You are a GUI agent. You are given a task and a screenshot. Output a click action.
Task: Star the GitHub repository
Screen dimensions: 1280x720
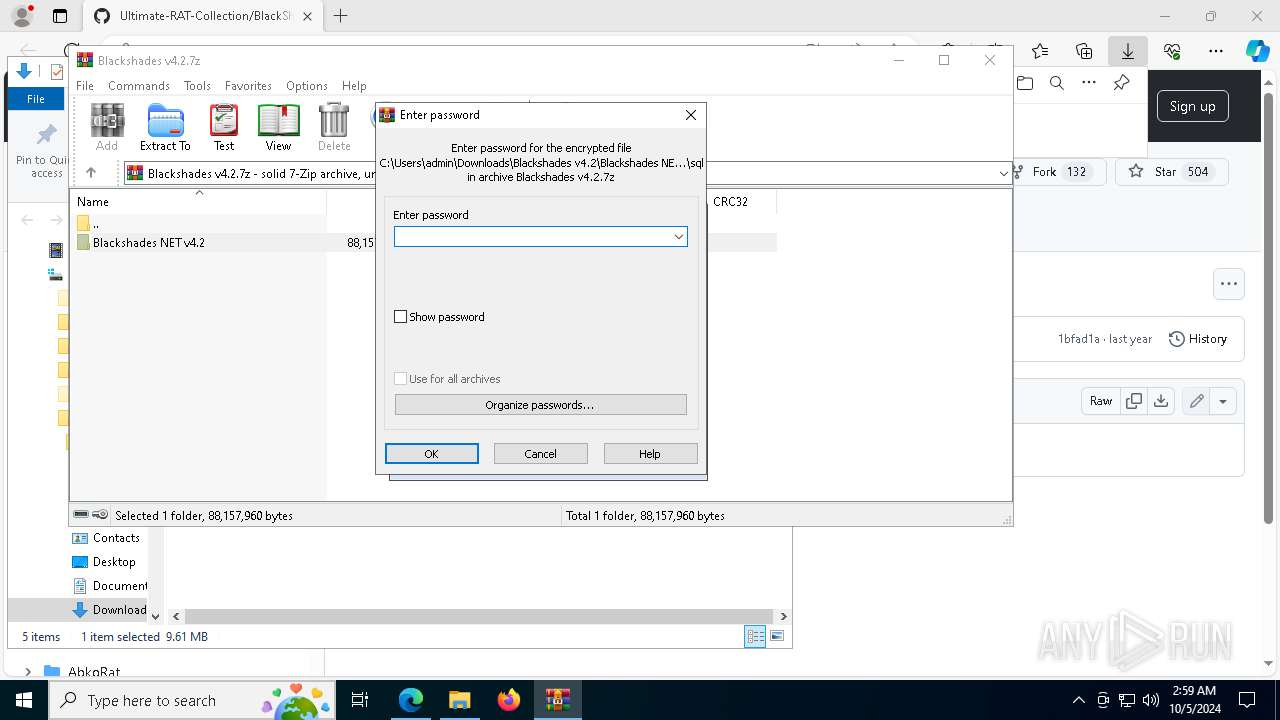pos(1171,172)
